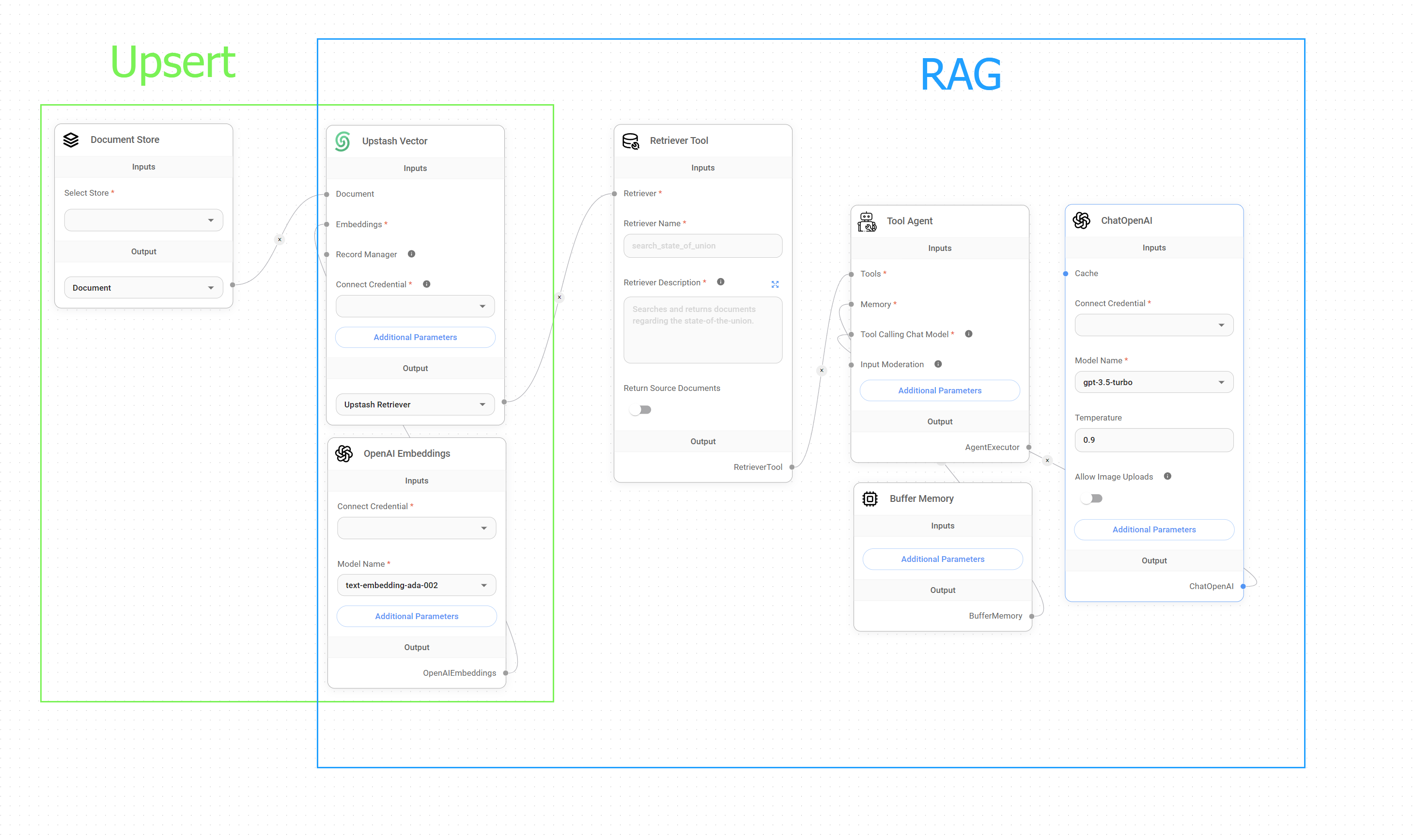Open the Select Store dropdown

[143, 219]
